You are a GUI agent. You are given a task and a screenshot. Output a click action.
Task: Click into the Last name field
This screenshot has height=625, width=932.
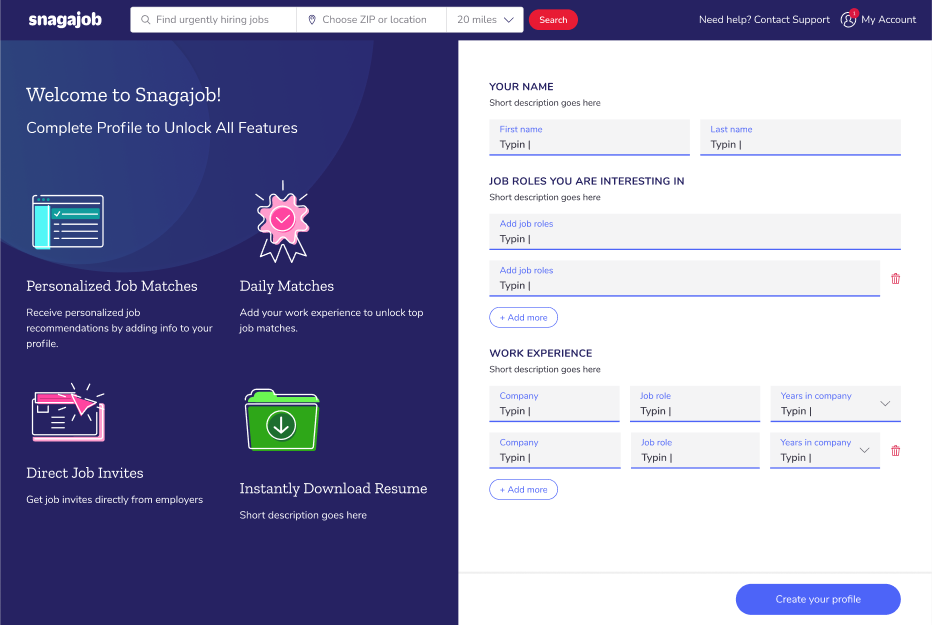pos(800,137)
